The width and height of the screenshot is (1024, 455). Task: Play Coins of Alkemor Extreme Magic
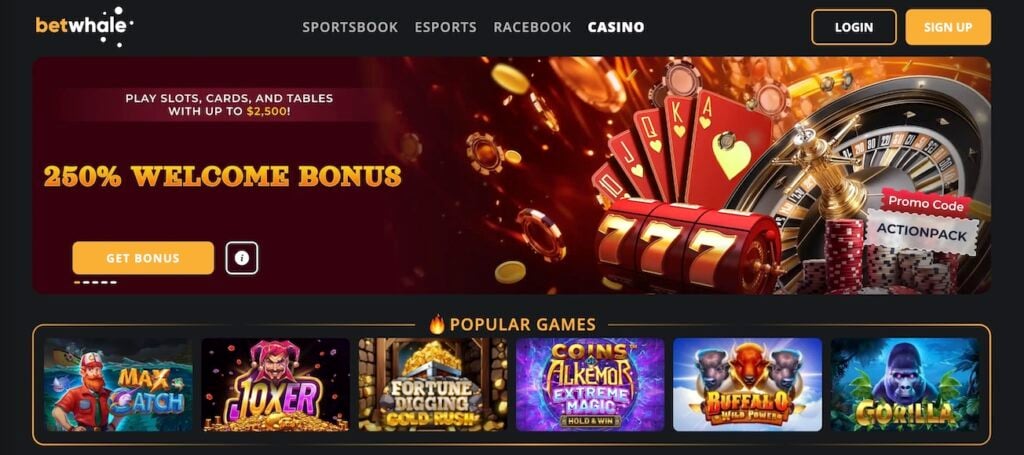pos(590,384)
